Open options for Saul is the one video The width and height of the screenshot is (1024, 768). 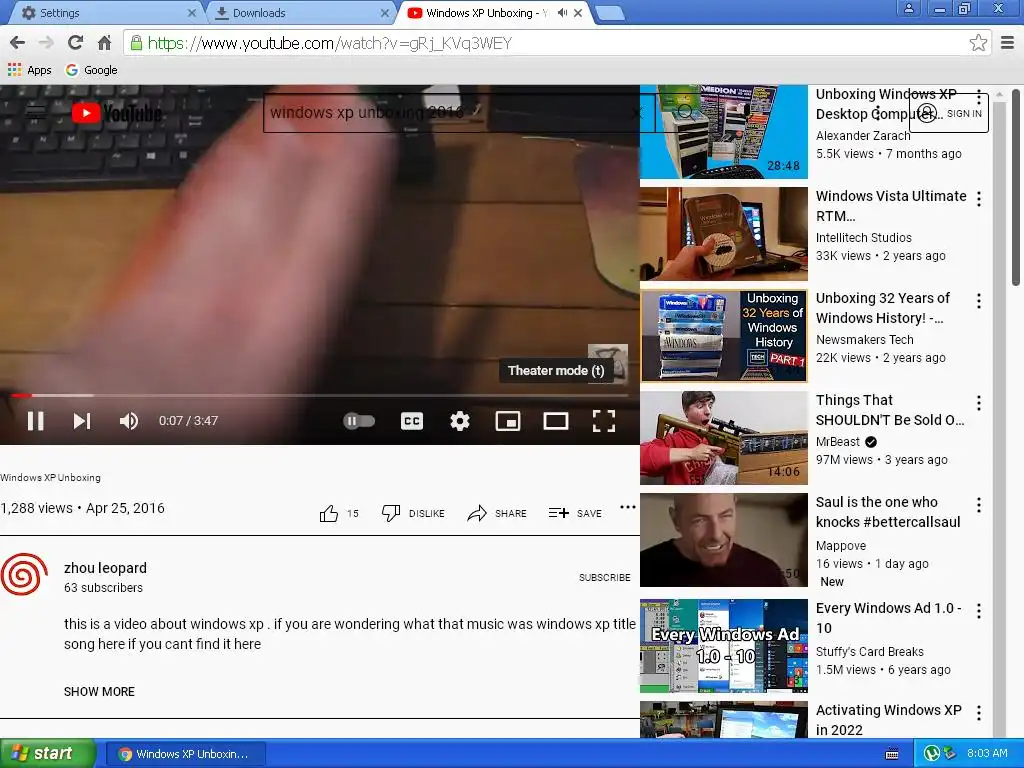click(978, 505)
